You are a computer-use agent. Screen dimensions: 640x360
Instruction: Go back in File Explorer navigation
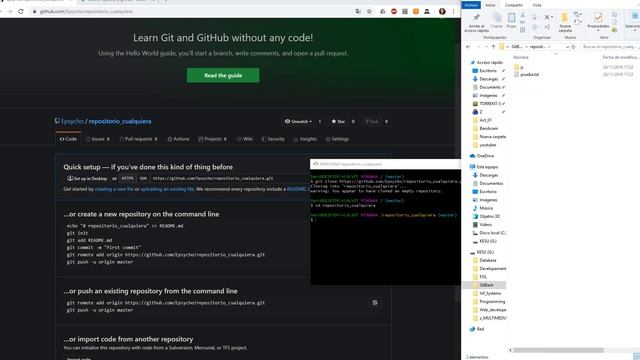[468, 47]
